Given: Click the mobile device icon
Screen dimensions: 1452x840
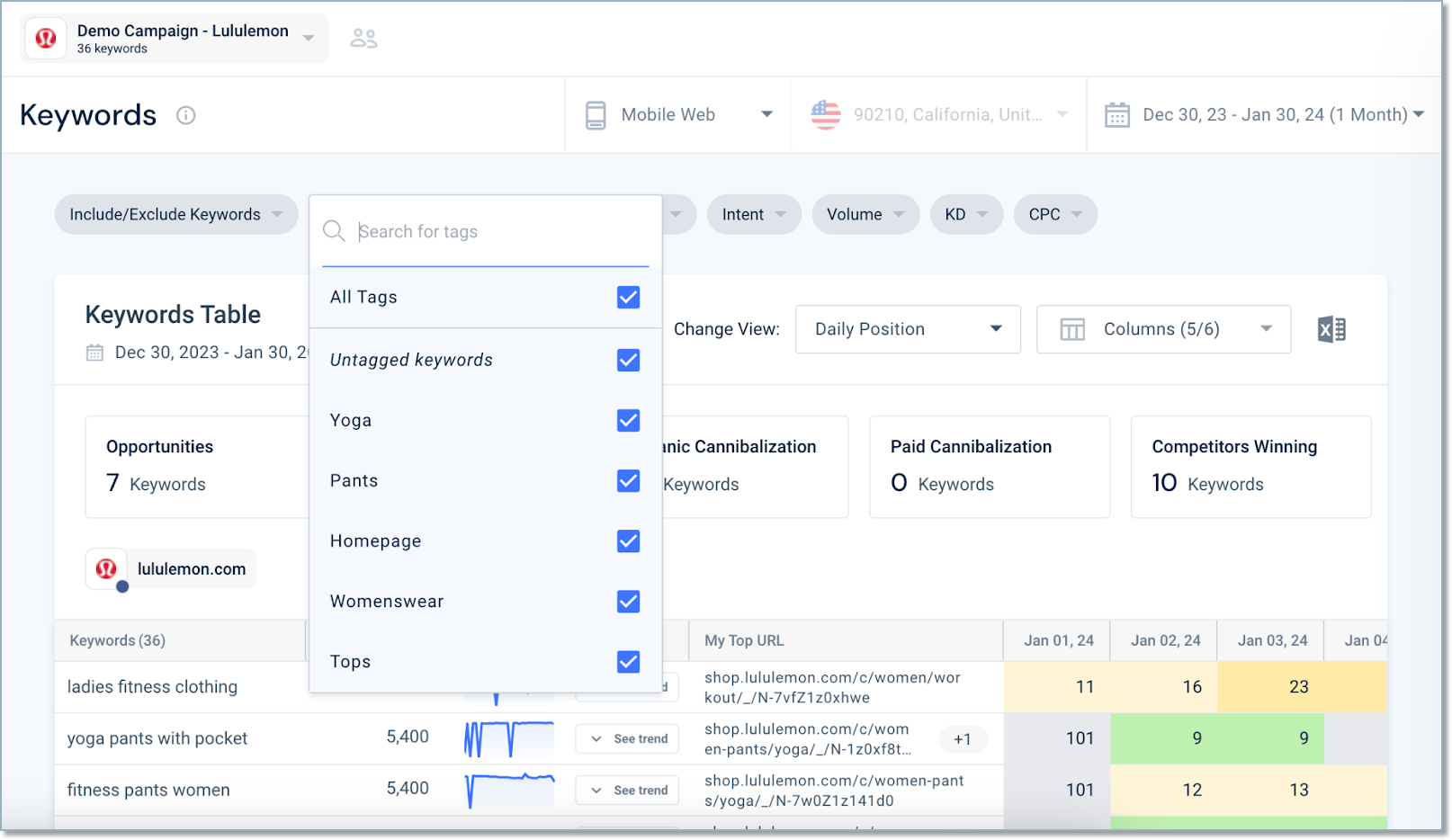Looking at the screenshot, I should pos(596,115).
